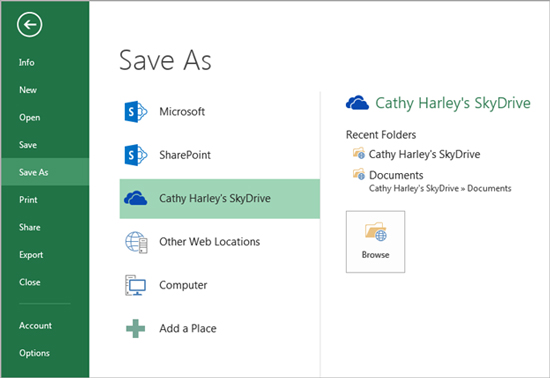
Task: Click the SharePoint location icon
Action: pyautogui.click(x=136, y=155)
